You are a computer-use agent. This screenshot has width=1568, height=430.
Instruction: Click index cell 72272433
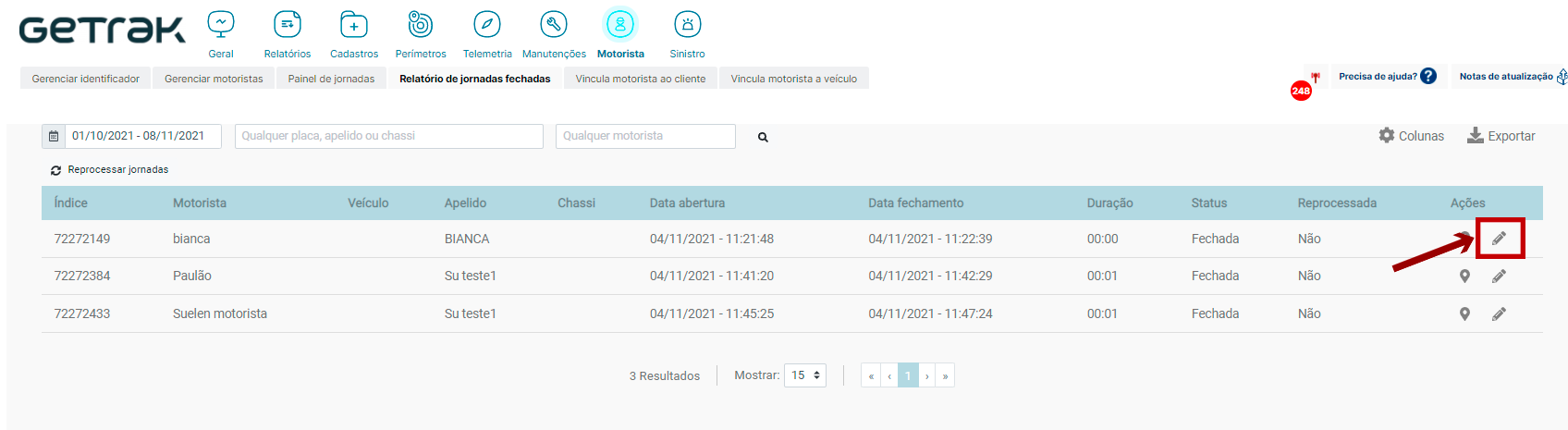click(x=82, y=313)
